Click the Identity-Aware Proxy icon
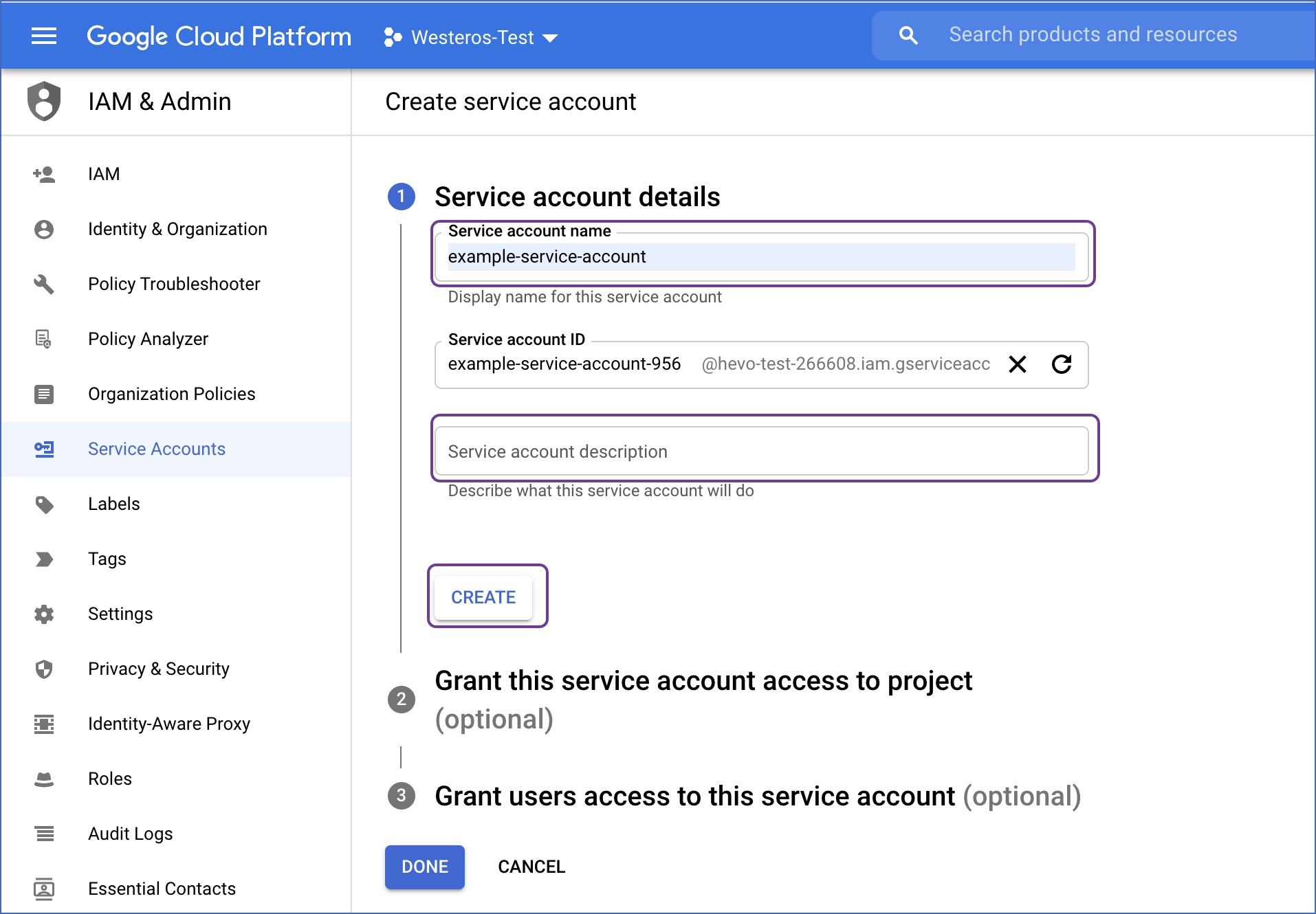This screenshot has height=914, width=1316. click(44, 724)
